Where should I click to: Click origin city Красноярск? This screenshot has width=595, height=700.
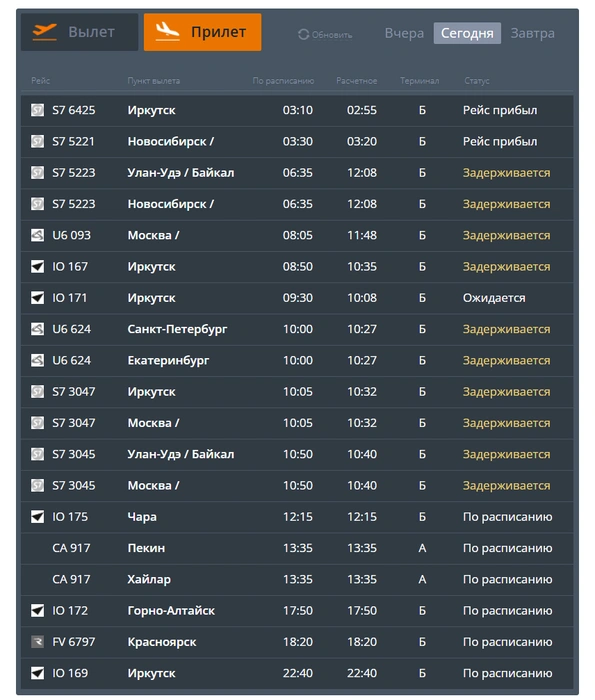[x=162, y=642]
